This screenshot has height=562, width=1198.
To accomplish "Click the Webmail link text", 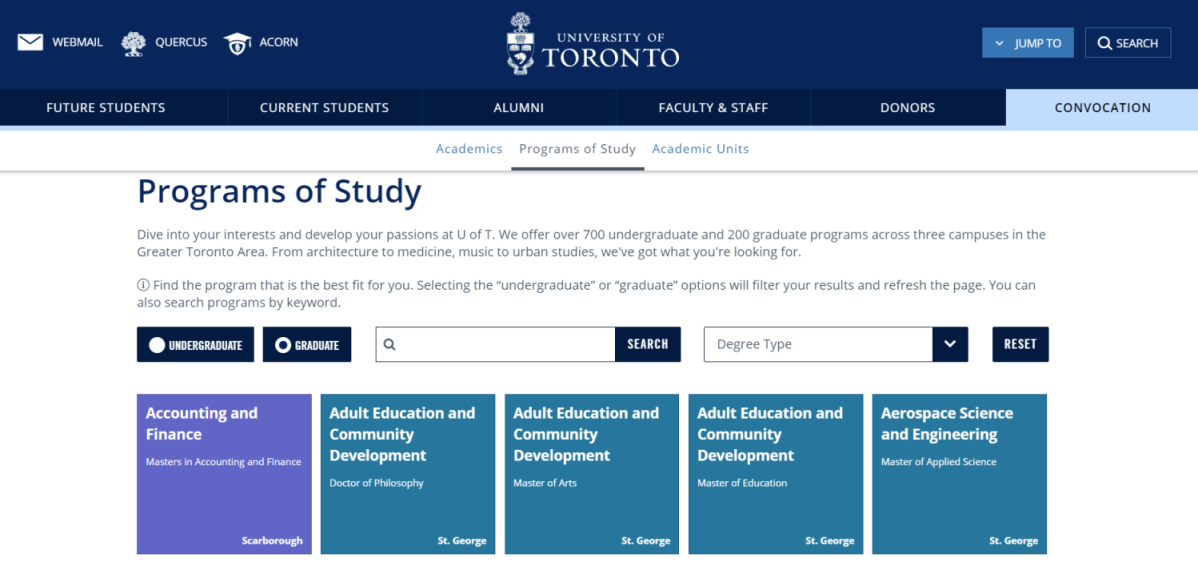I will coord(77,43).
